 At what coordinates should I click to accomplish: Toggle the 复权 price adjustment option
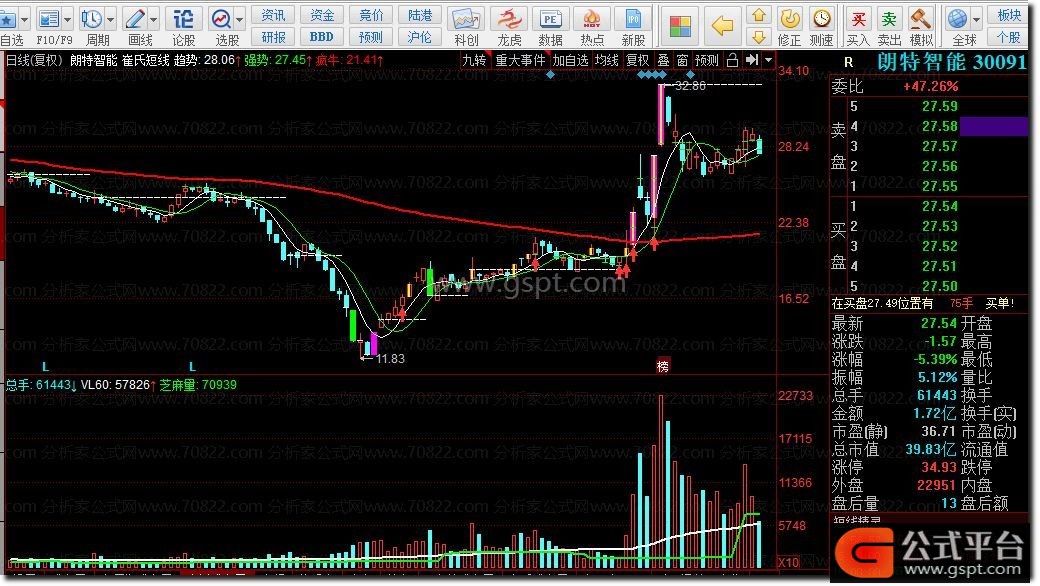click(638, 60)
